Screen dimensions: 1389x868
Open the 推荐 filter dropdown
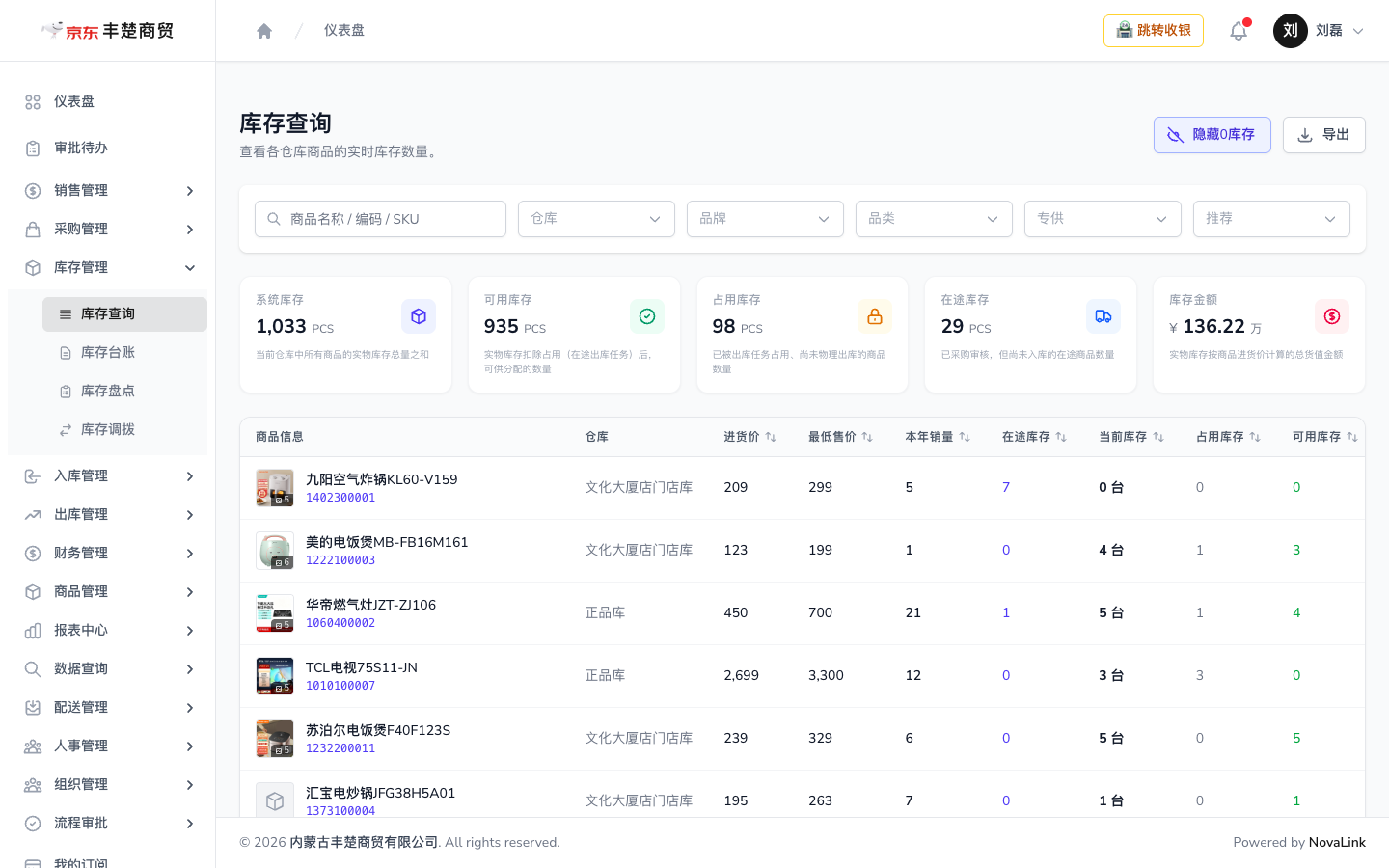coord(1271,219)
